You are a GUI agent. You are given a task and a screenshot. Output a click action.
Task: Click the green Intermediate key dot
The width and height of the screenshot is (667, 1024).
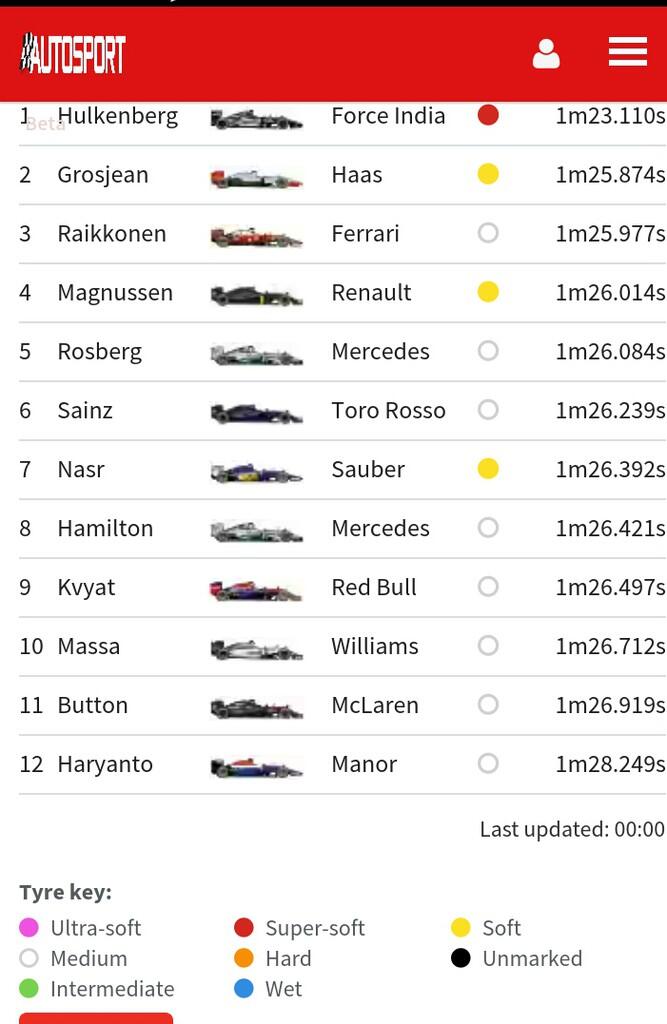click(29, 989)
